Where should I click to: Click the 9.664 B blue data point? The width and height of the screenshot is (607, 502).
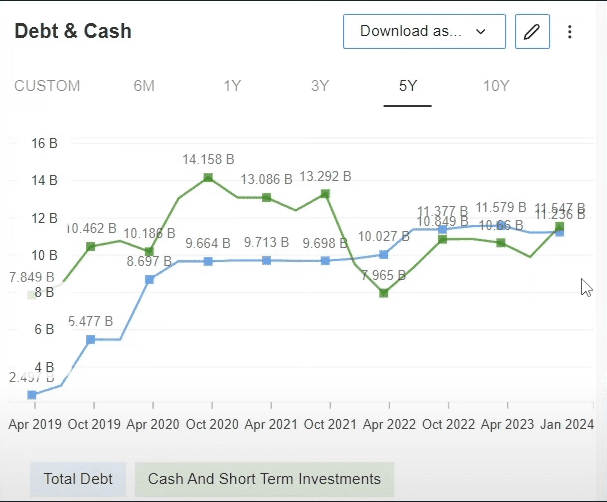pos(208,261)
